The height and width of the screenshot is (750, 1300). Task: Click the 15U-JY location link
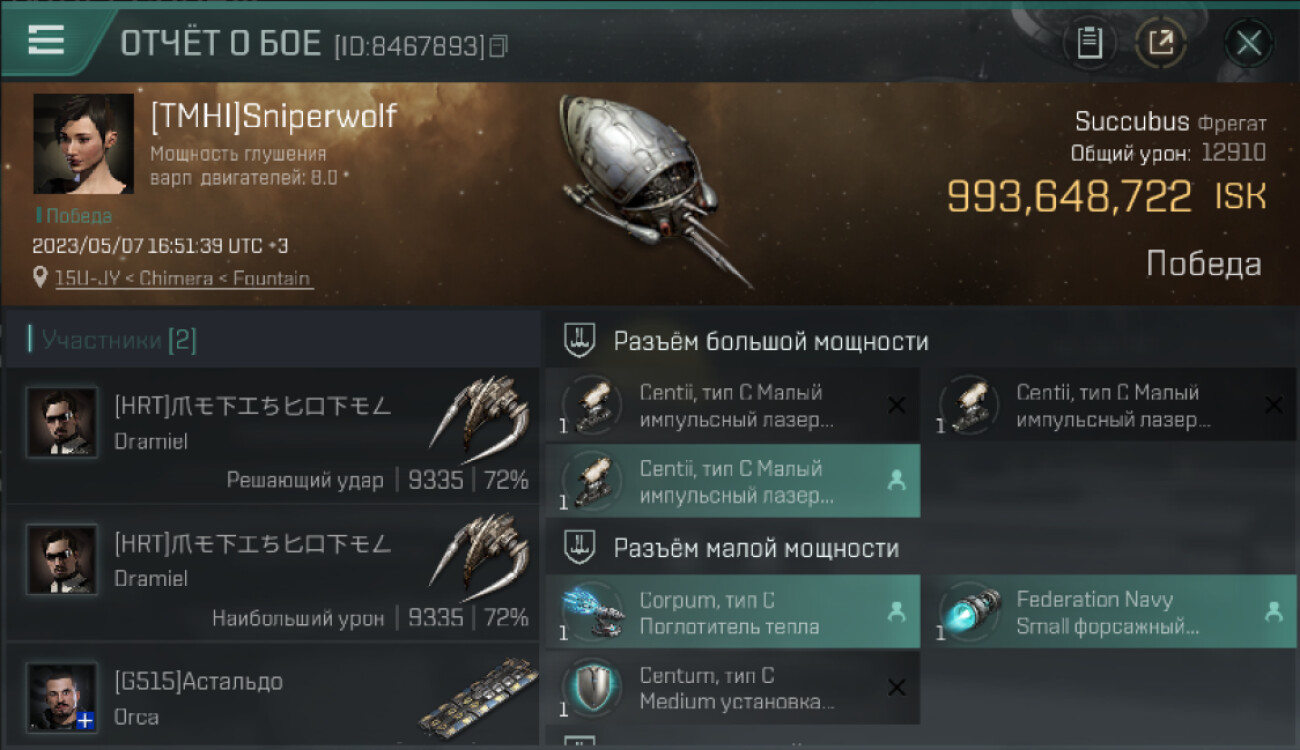click(184, 279)
